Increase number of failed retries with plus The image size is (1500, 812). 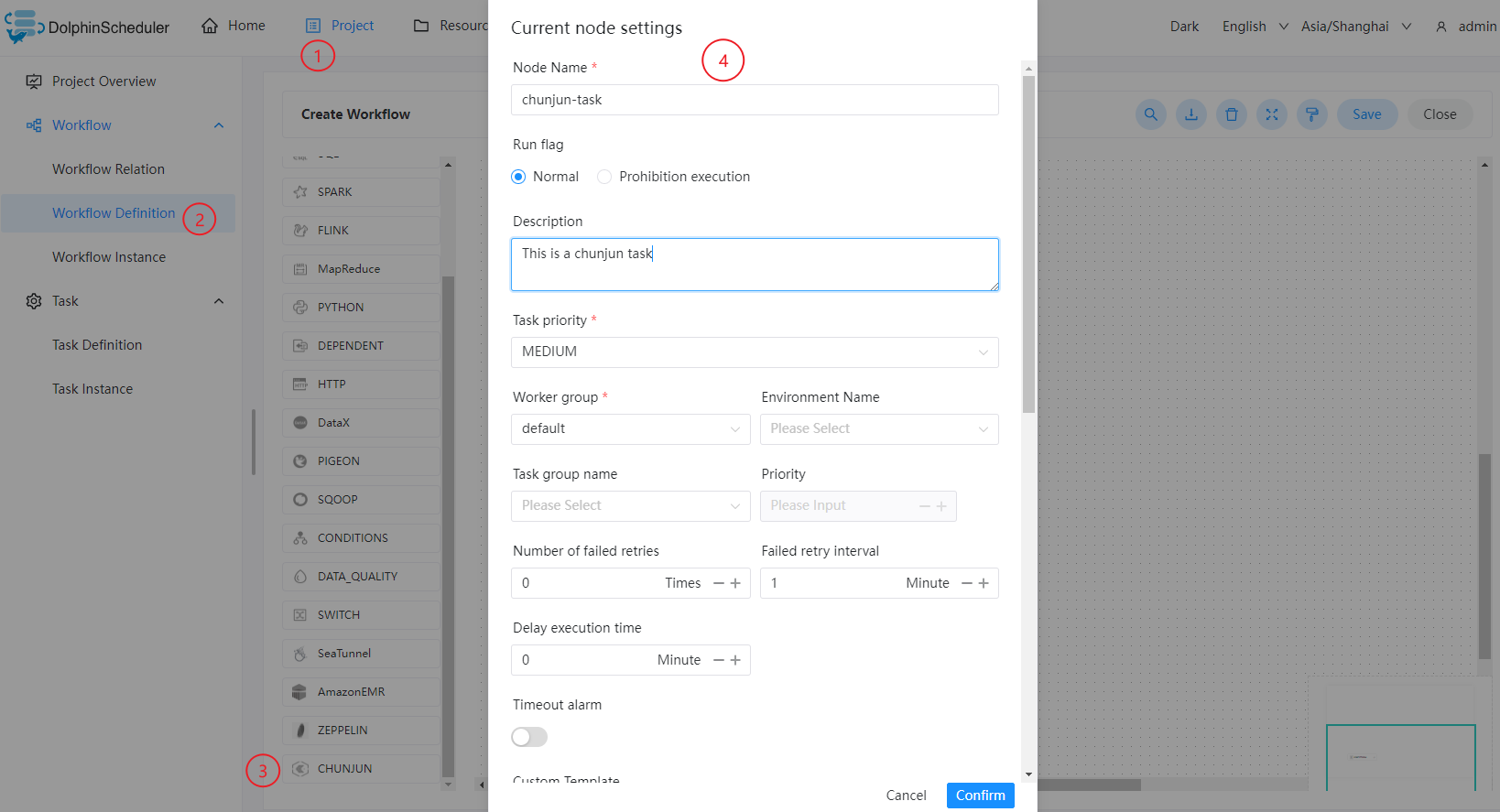tap(735, 583)
